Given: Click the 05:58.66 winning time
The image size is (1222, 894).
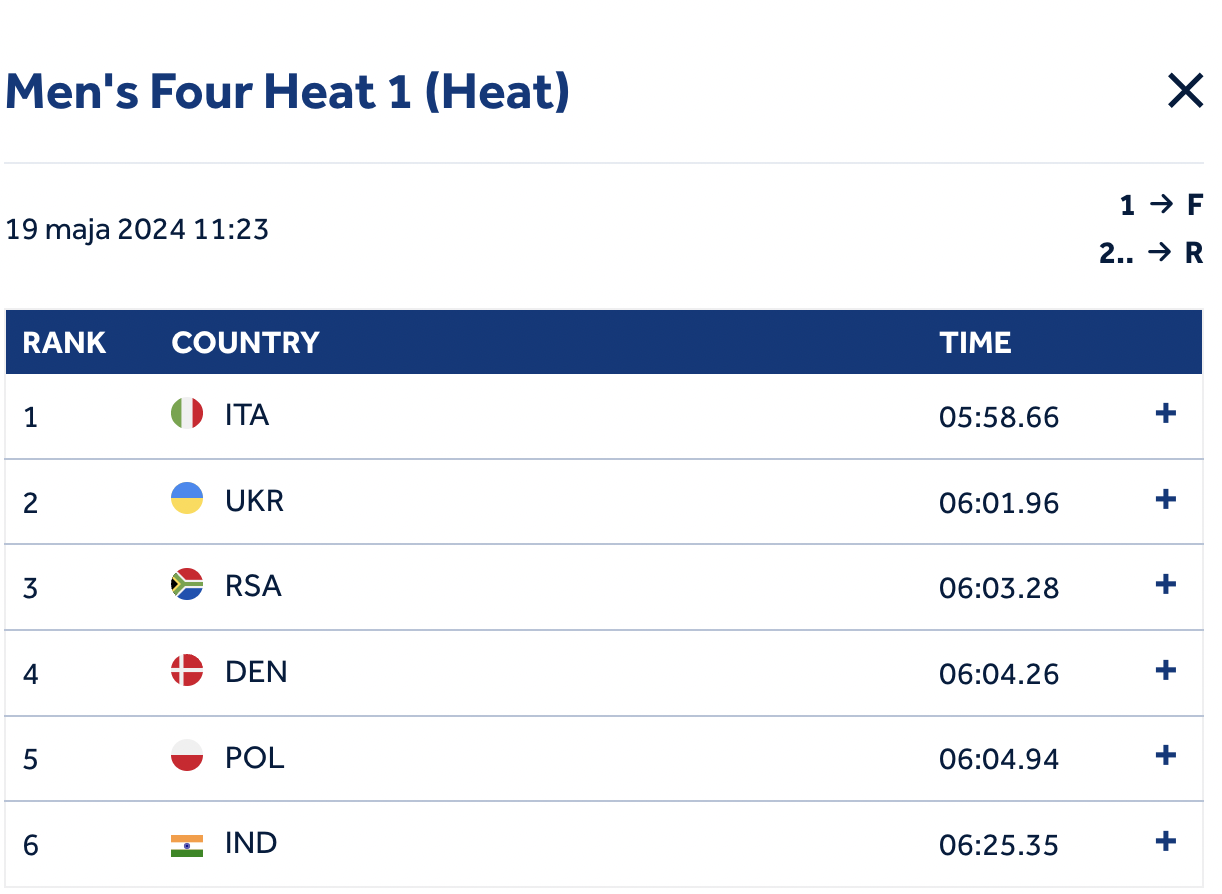Looking at the screenshot, I should pos(998,417).
